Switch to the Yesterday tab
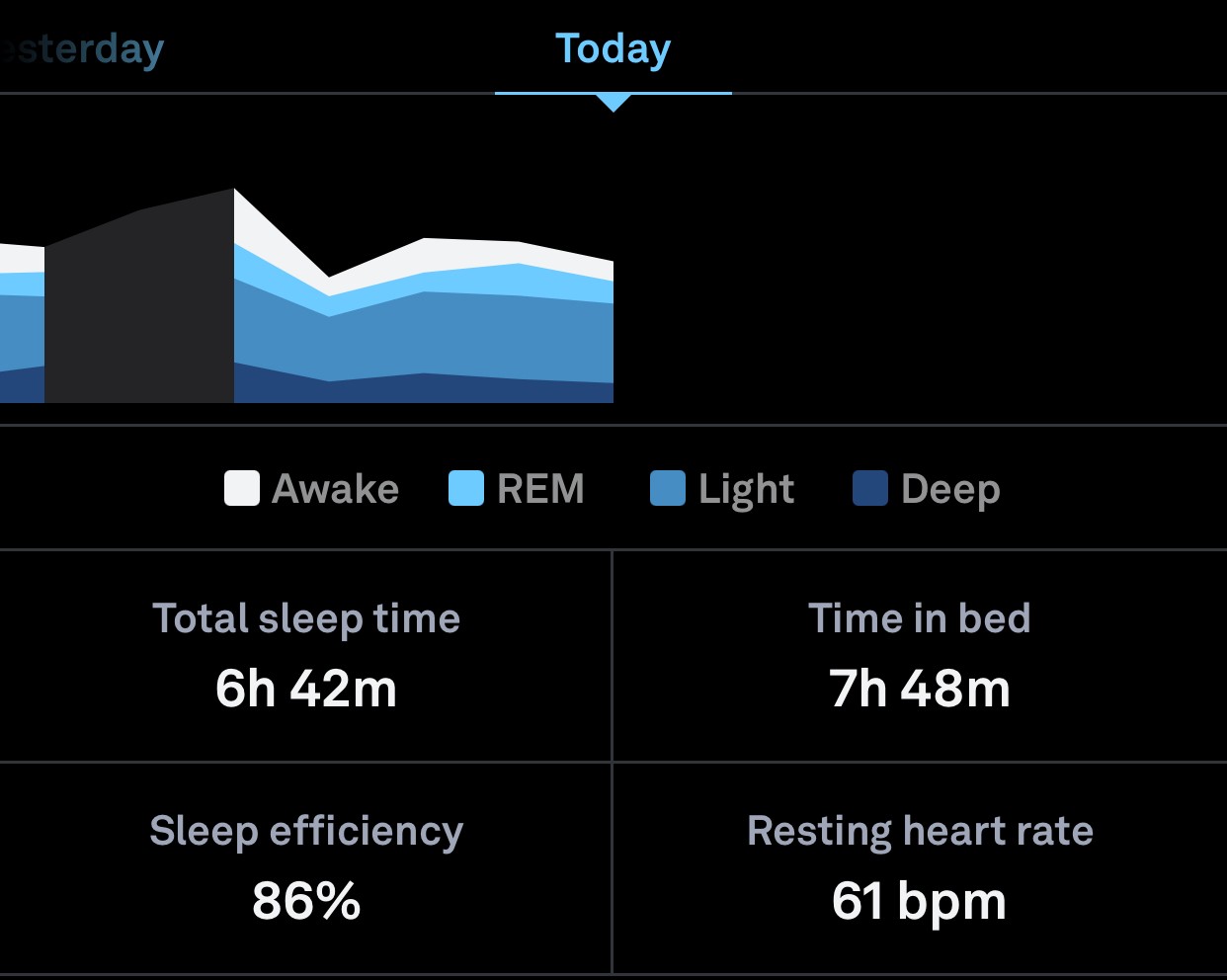This screenshot has height=980, width=1227. 82,48
